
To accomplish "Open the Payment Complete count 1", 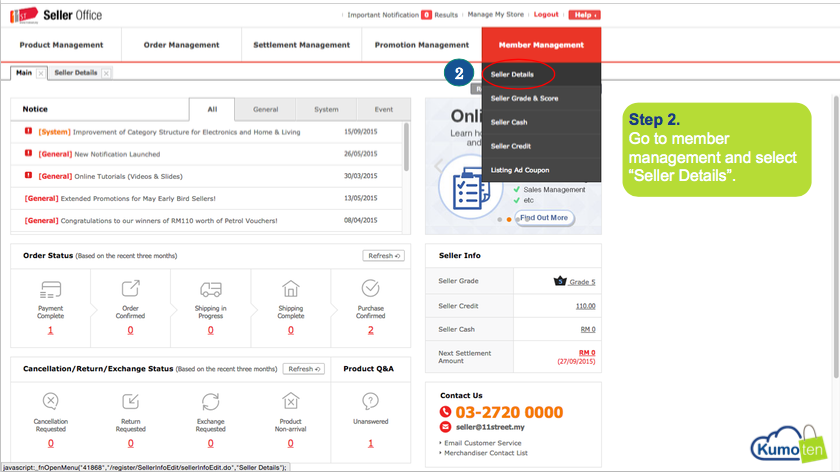I will tap(50, 331).
